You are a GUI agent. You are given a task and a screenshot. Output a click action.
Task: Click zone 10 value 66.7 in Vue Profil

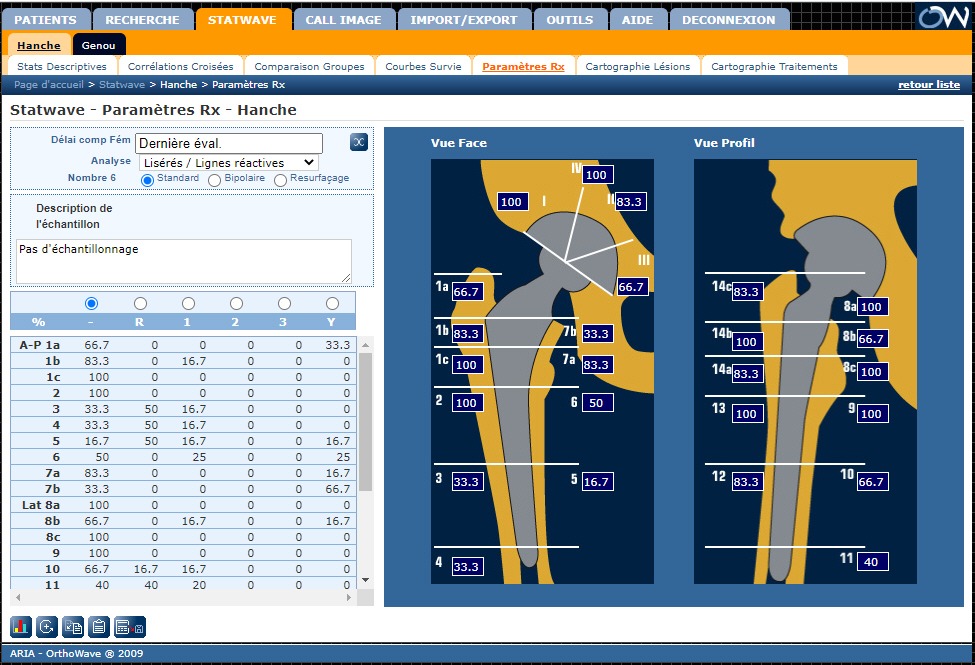(x=871, y=481)
